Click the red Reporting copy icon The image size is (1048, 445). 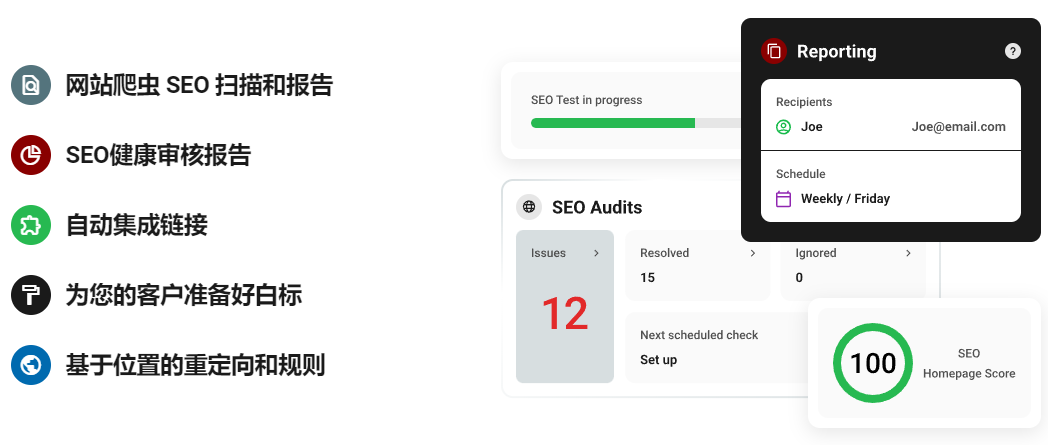click(x=774, y=51)
